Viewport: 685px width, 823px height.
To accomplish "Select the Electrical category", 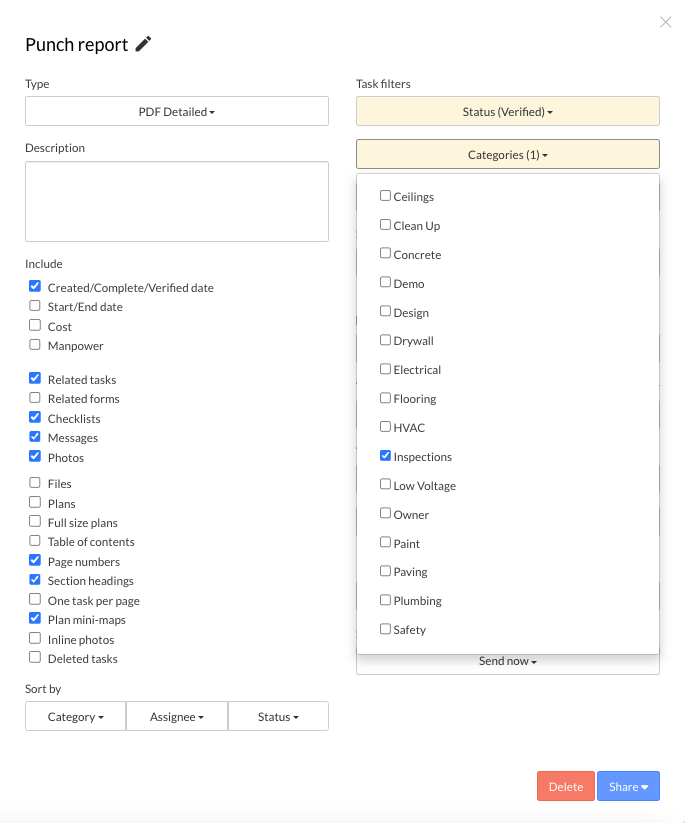I will pos(385,370).
